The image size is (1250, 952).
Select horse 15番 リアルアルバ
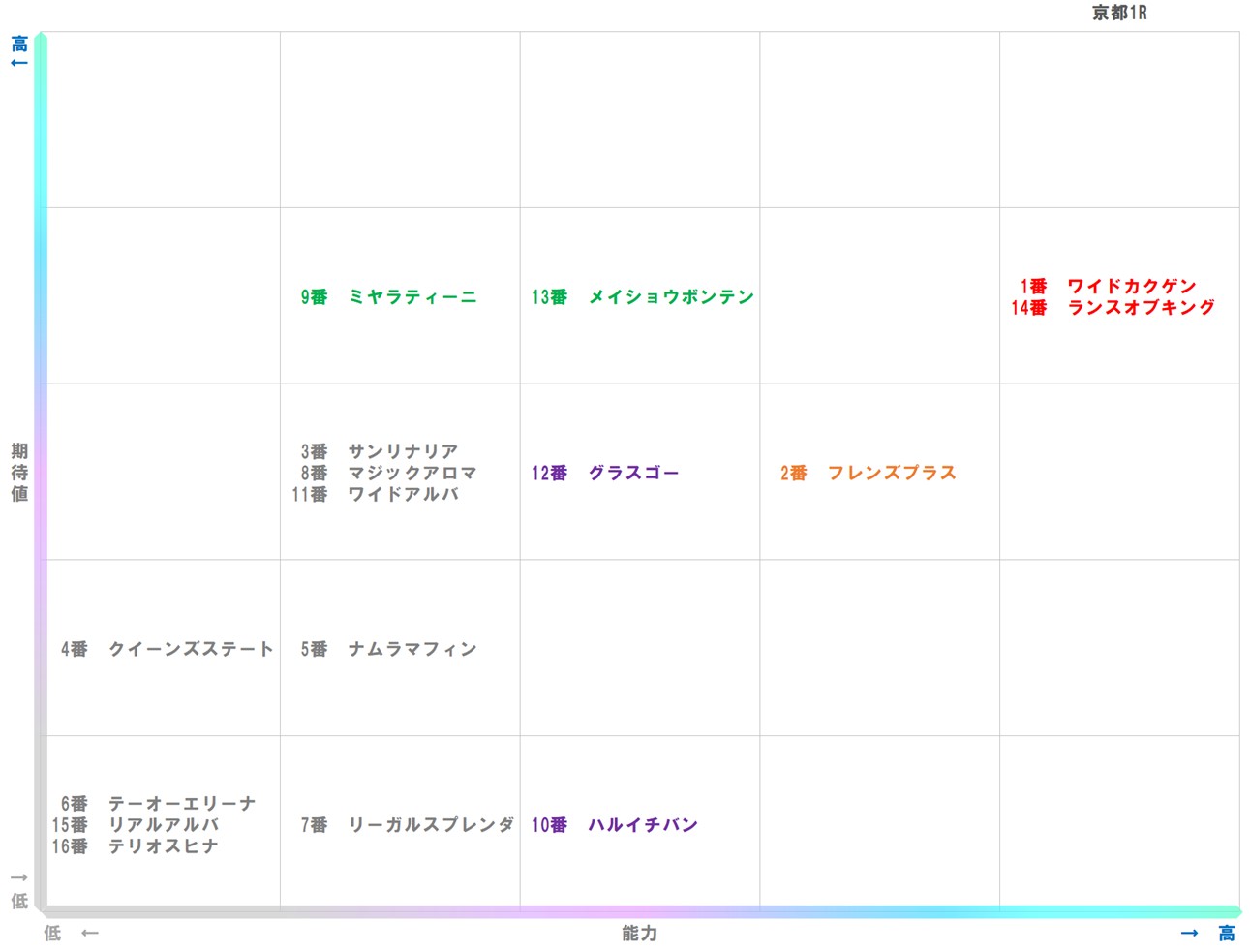tap(136, 825)
